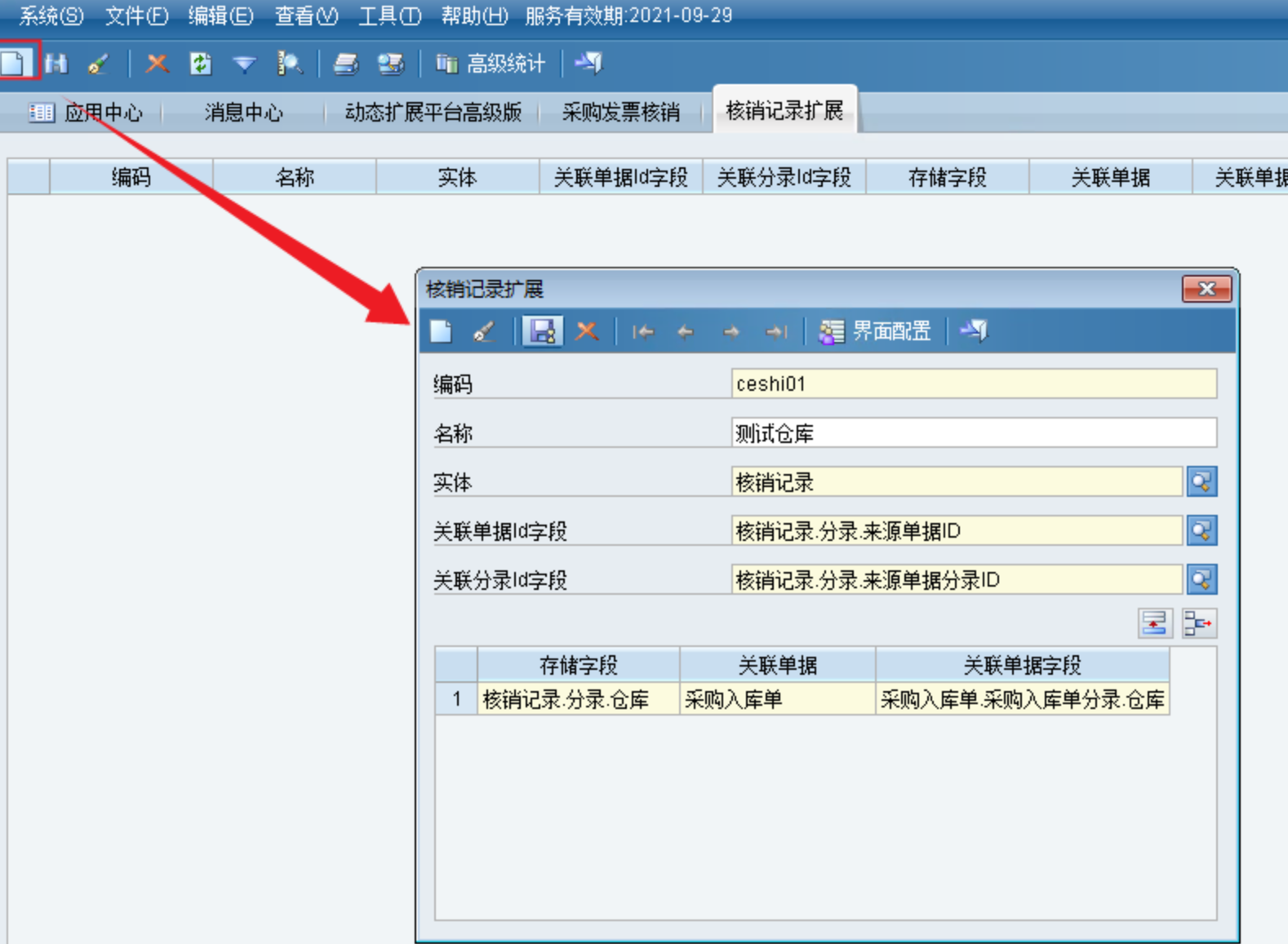Screen dimensions: 1288x944
Task: Click the insert row icon above table
Action: coord(1155,623)
